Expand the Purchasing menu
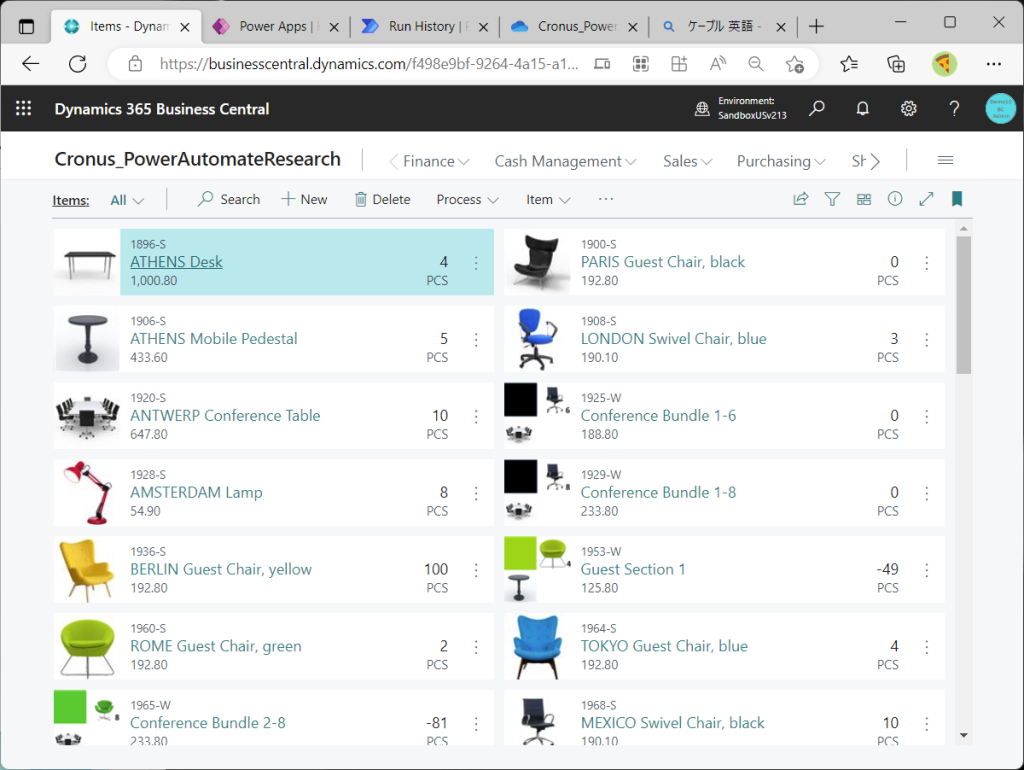1024x770 pixels. tap(782, 161)
